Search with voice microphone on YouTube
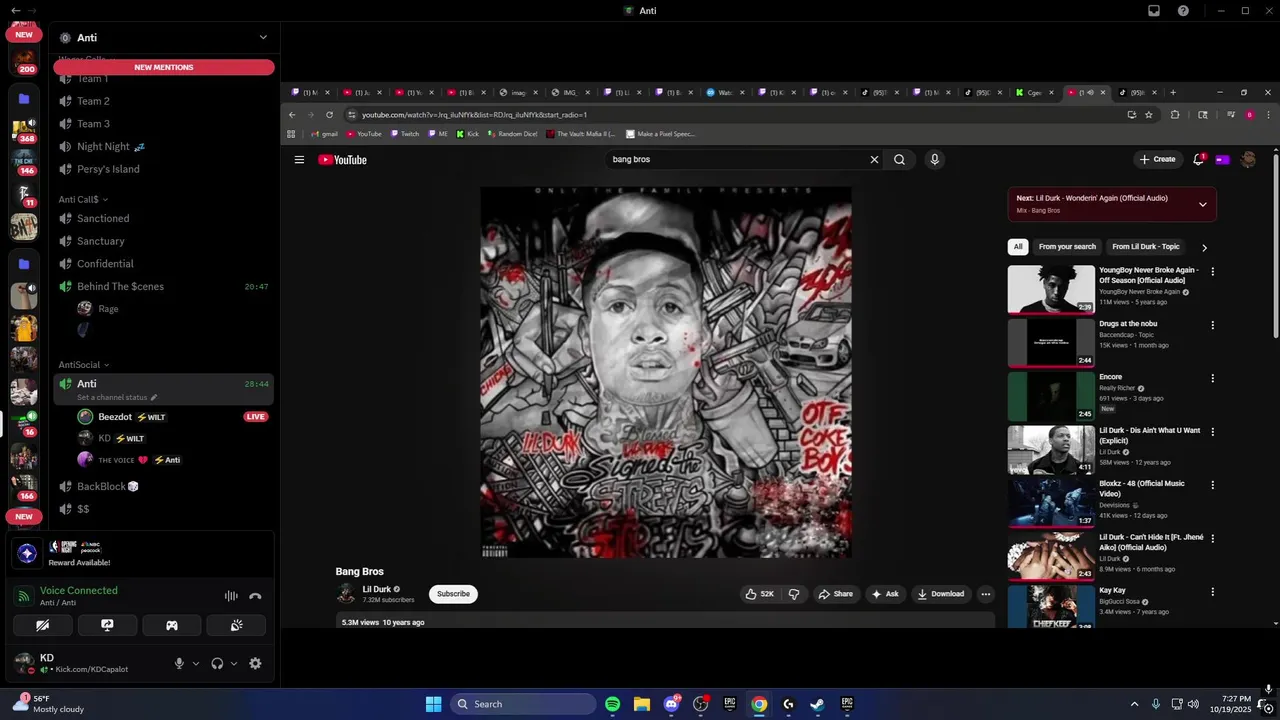1280x720 pixels. [934, 160]
